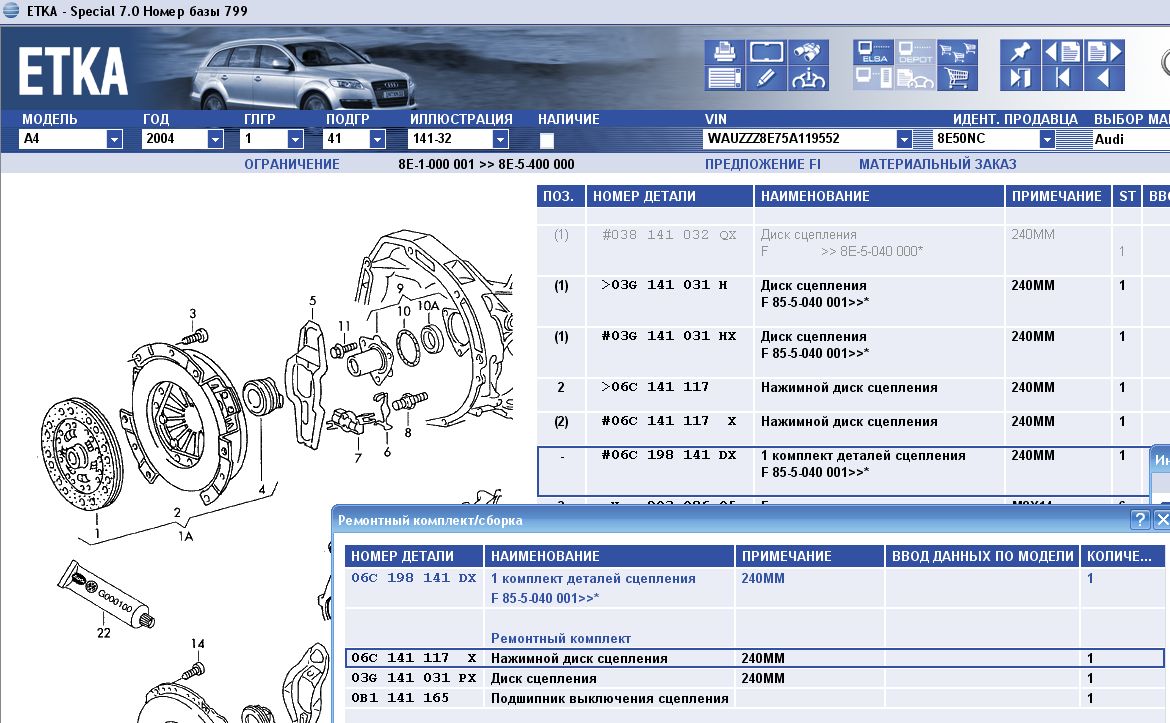This screenshot has width=1170, height=723.
Task: Click the frame/bracket screen icon
Action: 766,52
